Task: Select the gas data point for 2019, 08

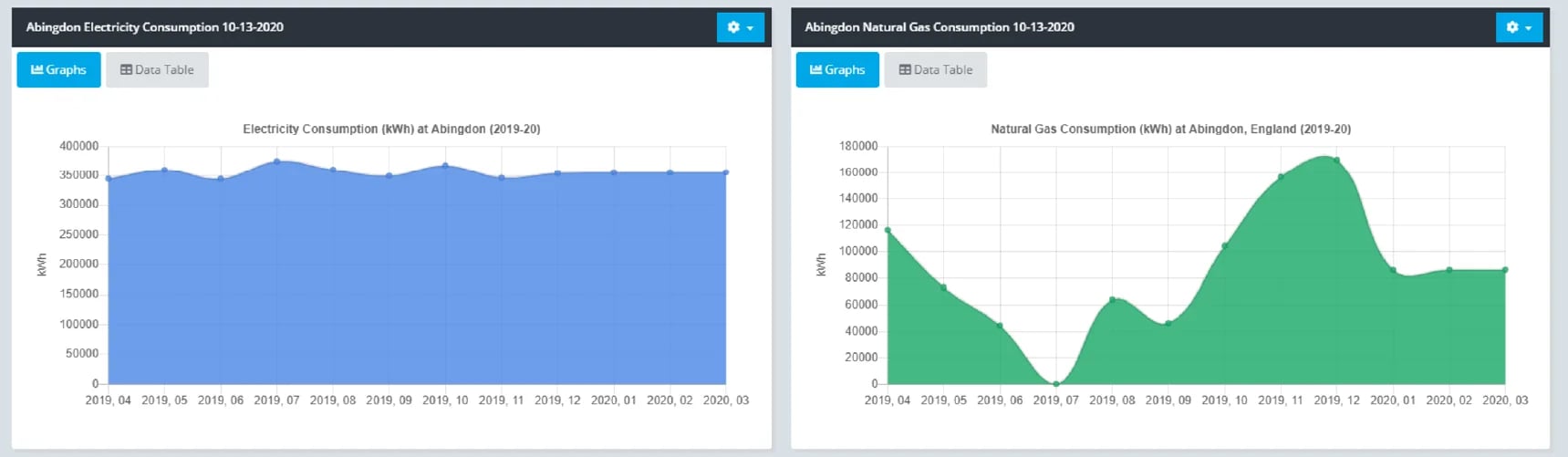Action: 1112,299
